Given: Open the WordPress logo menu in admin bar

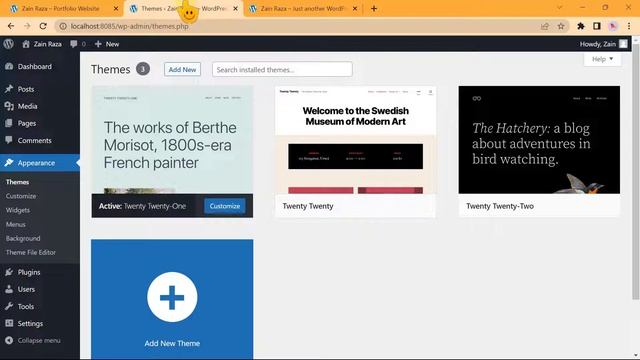Looking at the screenshot, I should (9, 44).
